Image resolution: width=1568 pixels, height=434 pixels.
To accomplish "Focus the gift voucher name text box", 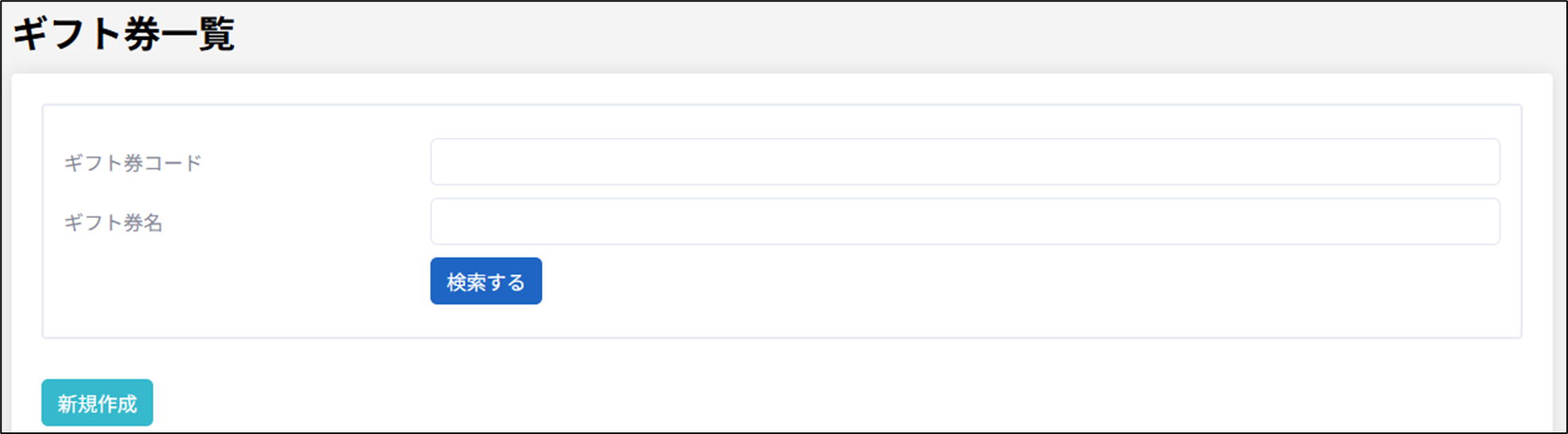I will pos(964,222).
